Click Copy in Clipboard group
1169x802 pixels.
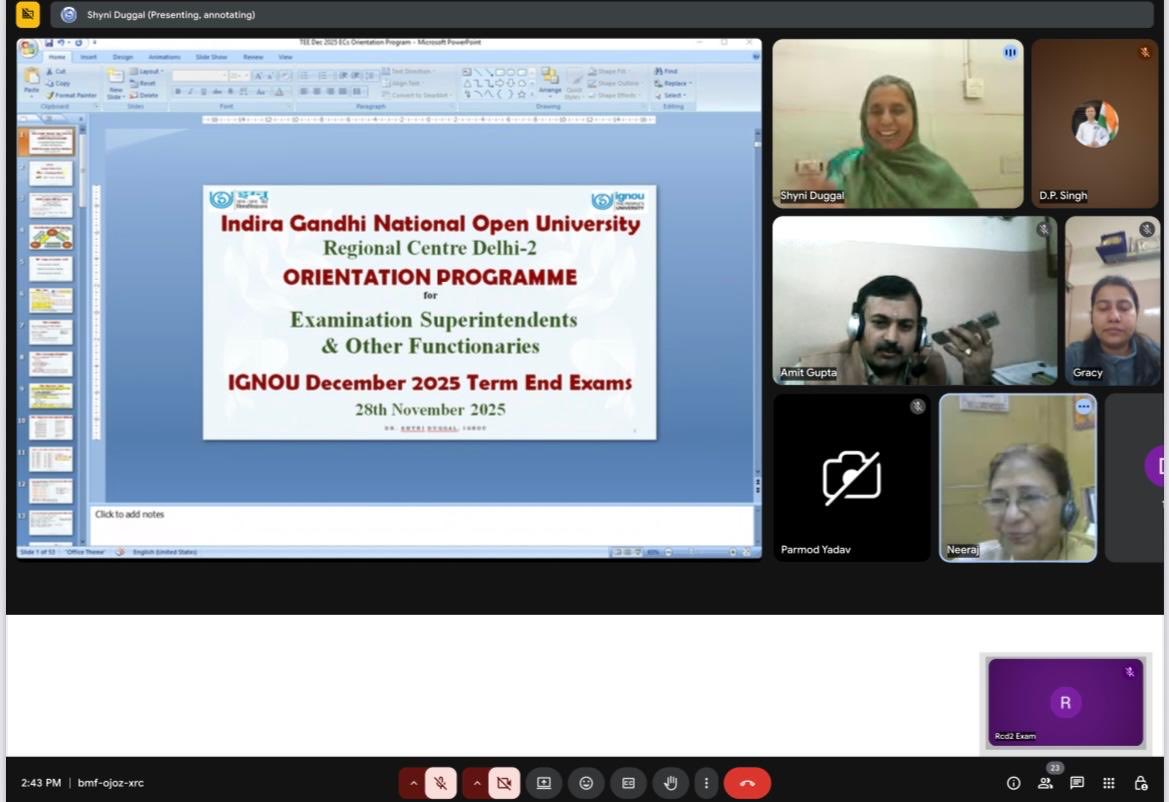[59, 83]
